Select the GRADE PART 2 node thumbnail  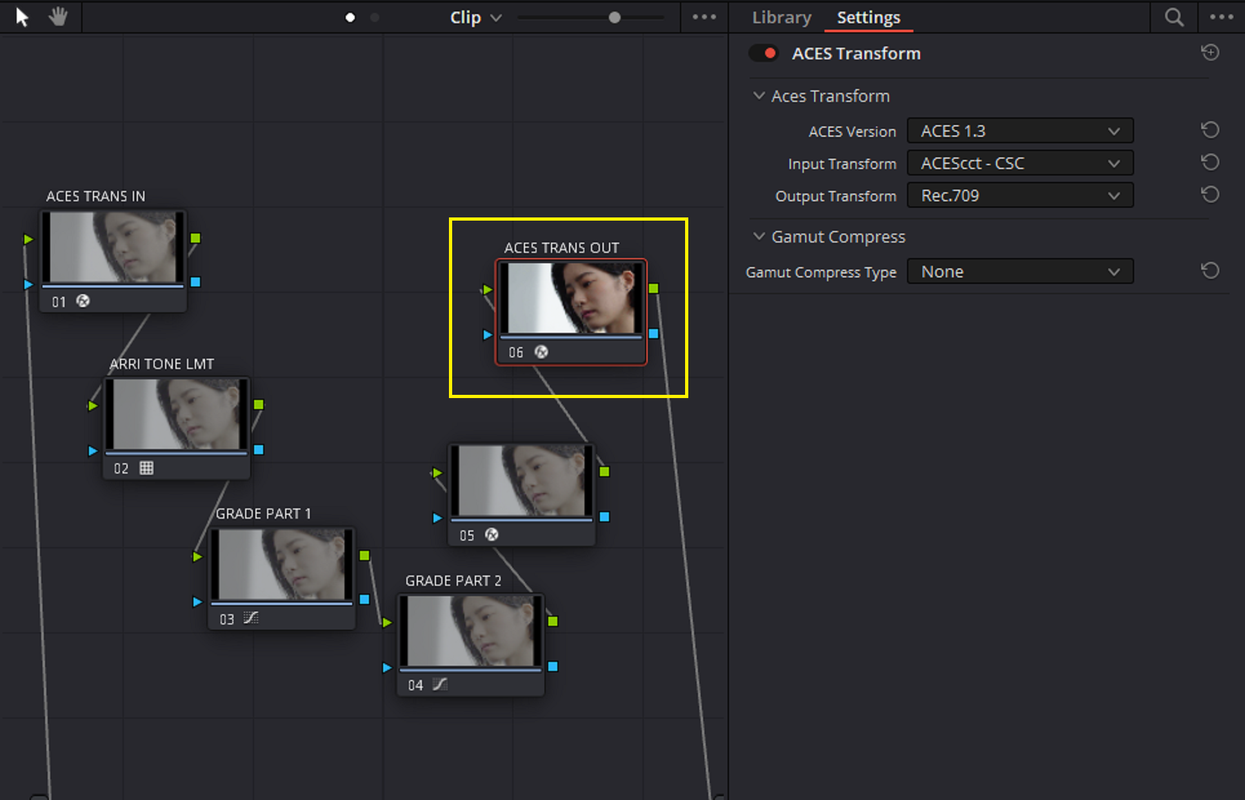[471, 632]
